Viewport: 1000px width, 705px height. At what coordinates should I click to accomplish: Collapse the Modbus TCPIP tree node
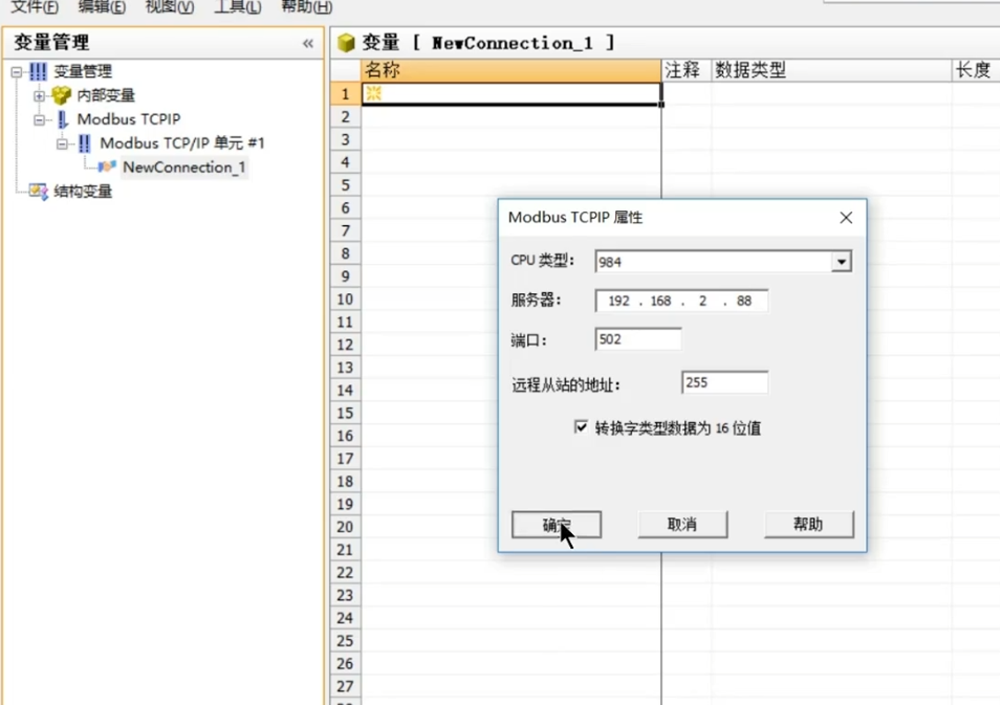[40, 119]
